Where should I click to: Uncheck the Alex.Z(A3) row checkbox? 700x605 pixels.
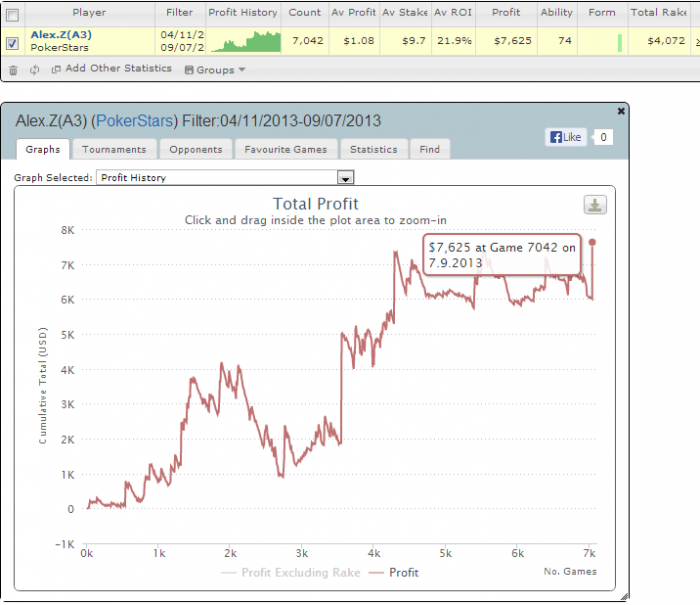pos(12,43)
